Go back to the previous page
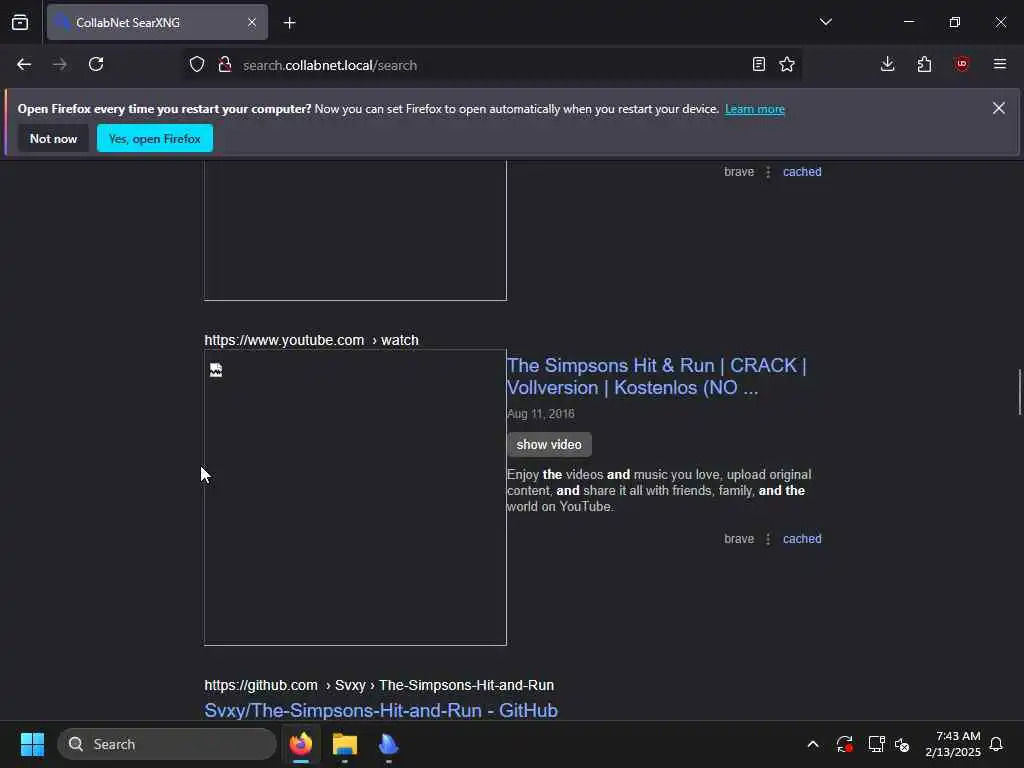1024x768 pixels. [x=24, y=65]
